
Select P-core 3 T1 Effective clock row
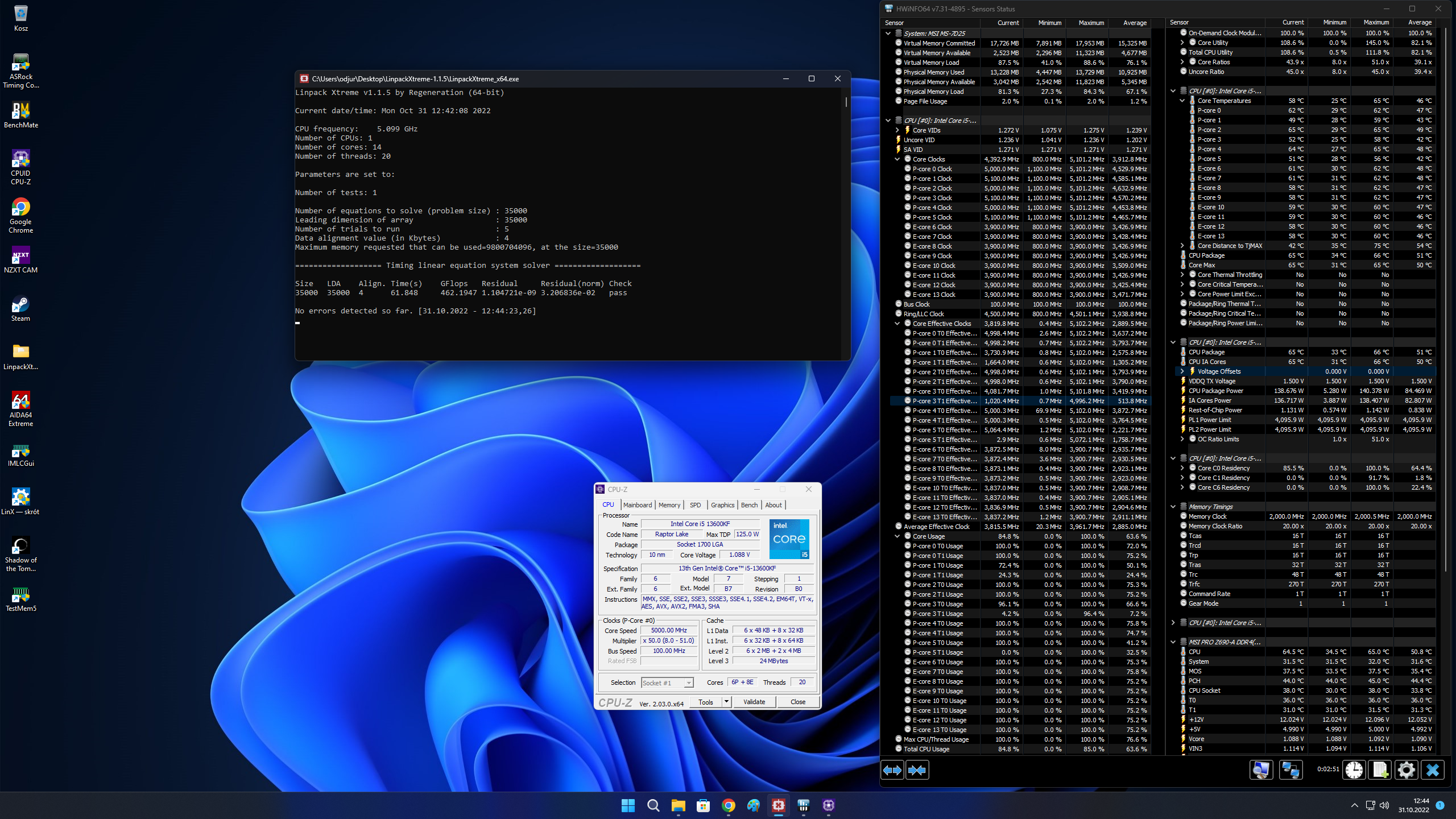(1020, 401)
